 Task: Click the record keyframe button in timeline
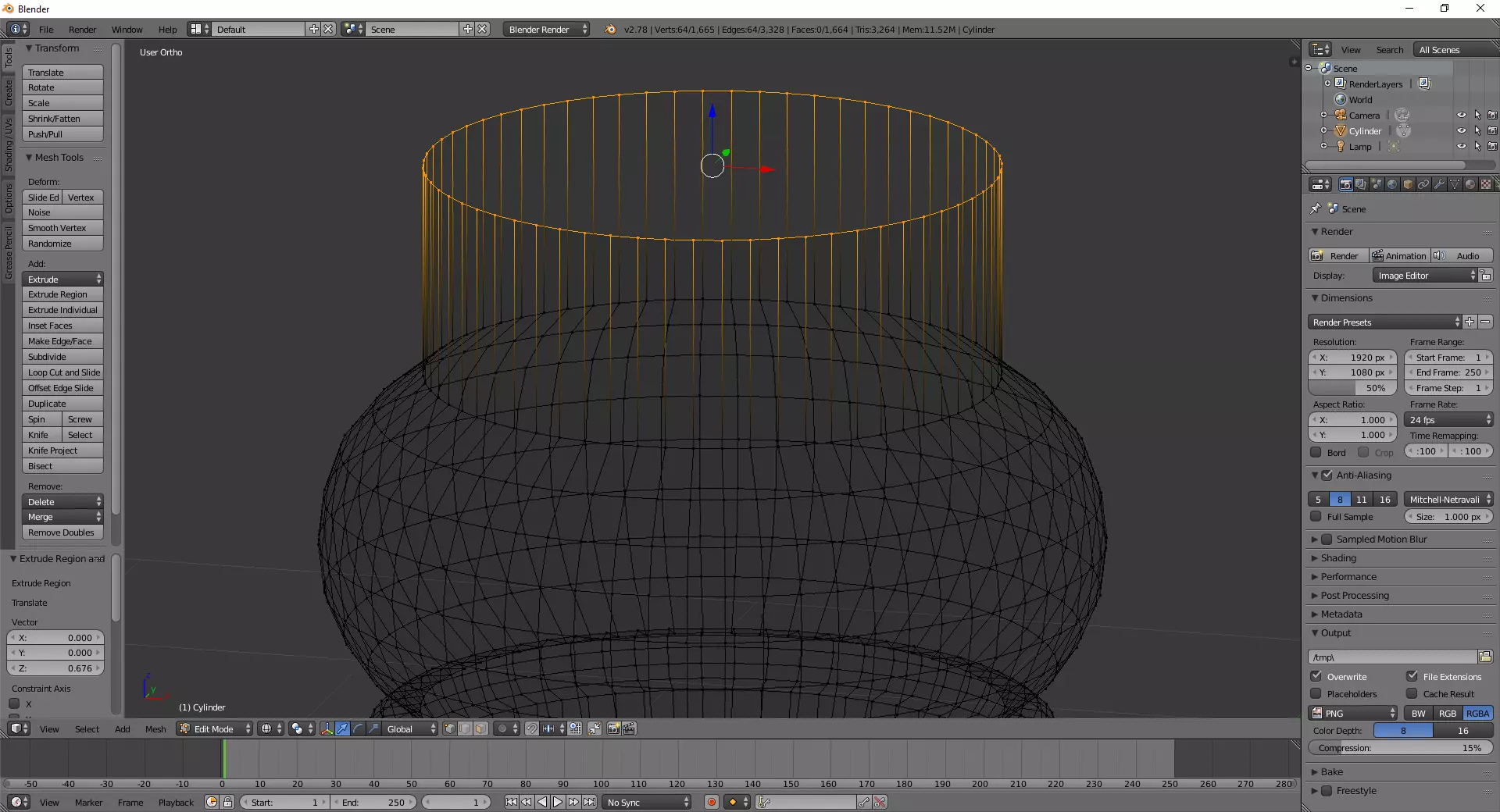[x=712, y=802]
